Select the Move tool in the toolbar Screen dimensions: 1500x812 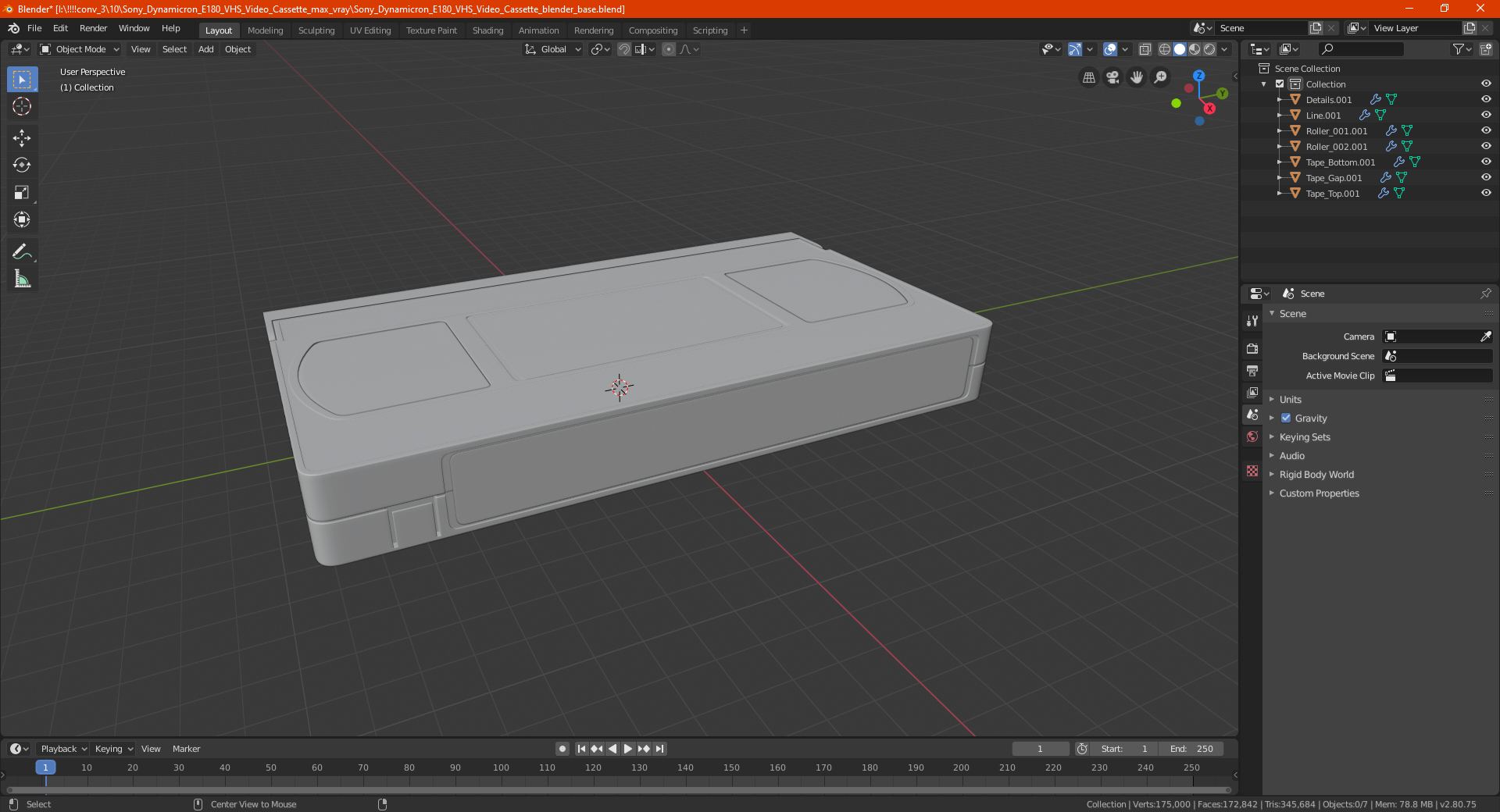[x=22, y=138]
